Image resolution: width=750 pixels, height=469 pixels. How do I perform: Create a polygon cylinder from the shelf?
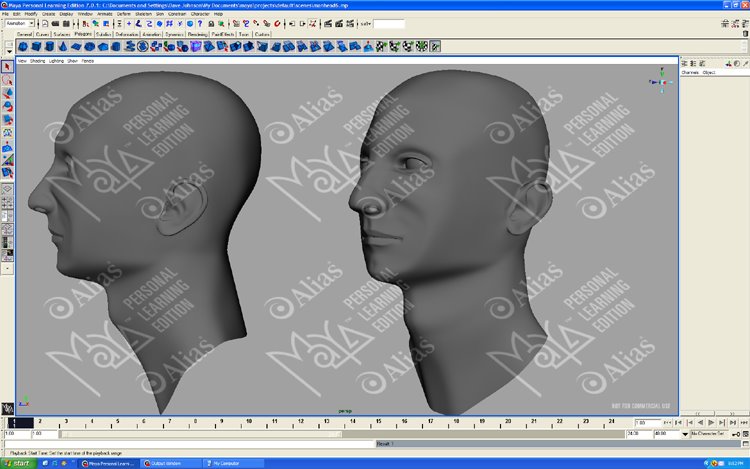click(x=49, y=46)
